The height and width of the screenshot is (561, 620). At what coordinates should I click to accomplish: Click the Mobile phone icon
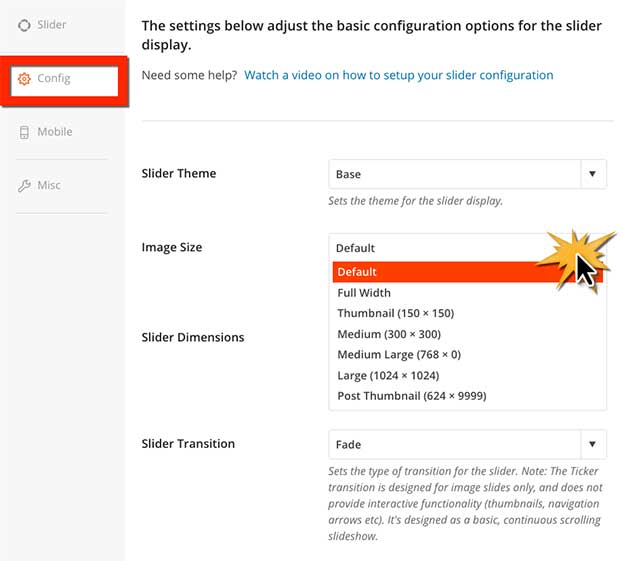click(25, 132)
